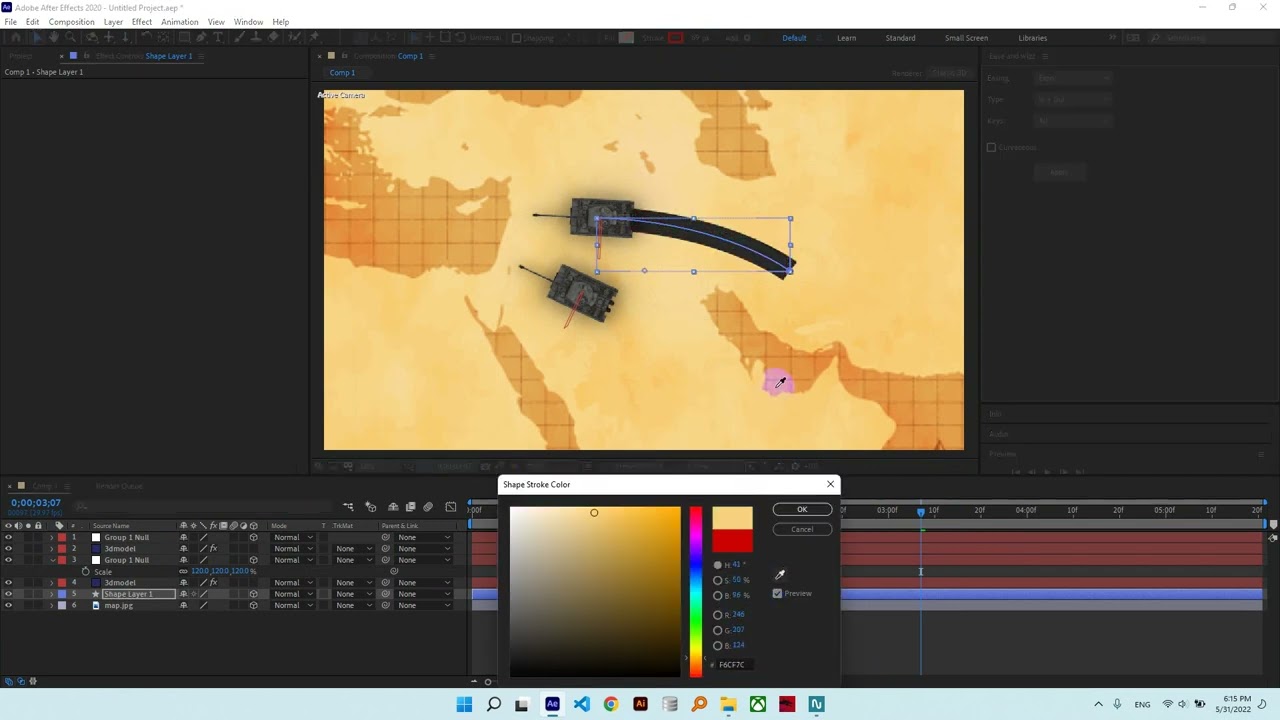Screen dimensions: 1280x720
Task: Open the Animation menu
Action: point(180,22)
